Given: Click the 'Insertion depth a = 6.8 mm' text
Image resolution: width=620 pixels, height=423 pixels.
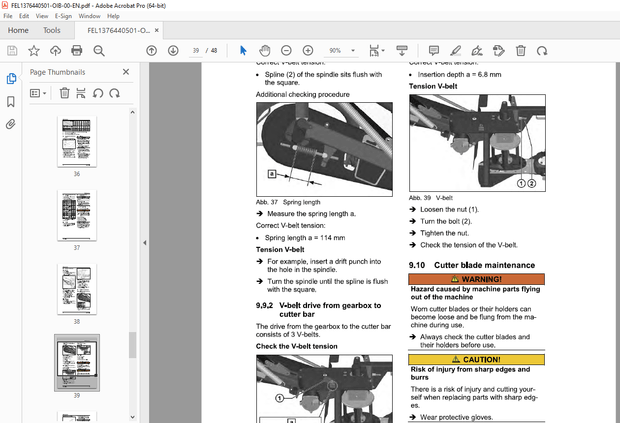Looking at the screenshot, I should coord(459,74).
